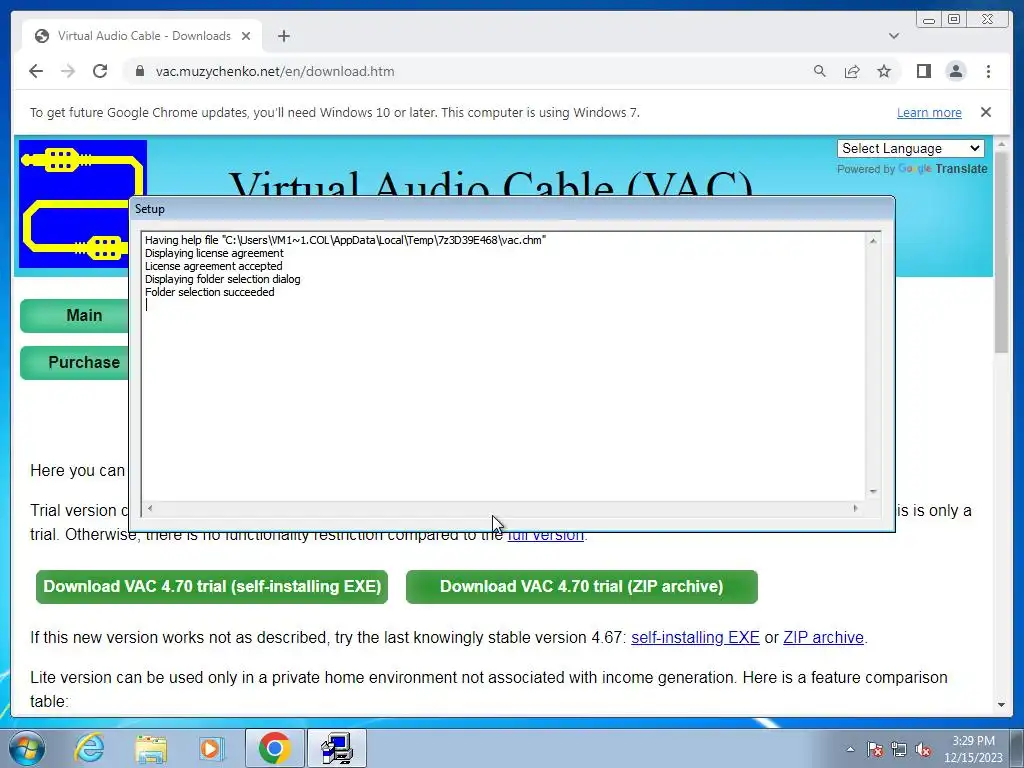Close the Virtual Audio Cable tab
The image size is (1024, 768).
[x=246, y=36]
